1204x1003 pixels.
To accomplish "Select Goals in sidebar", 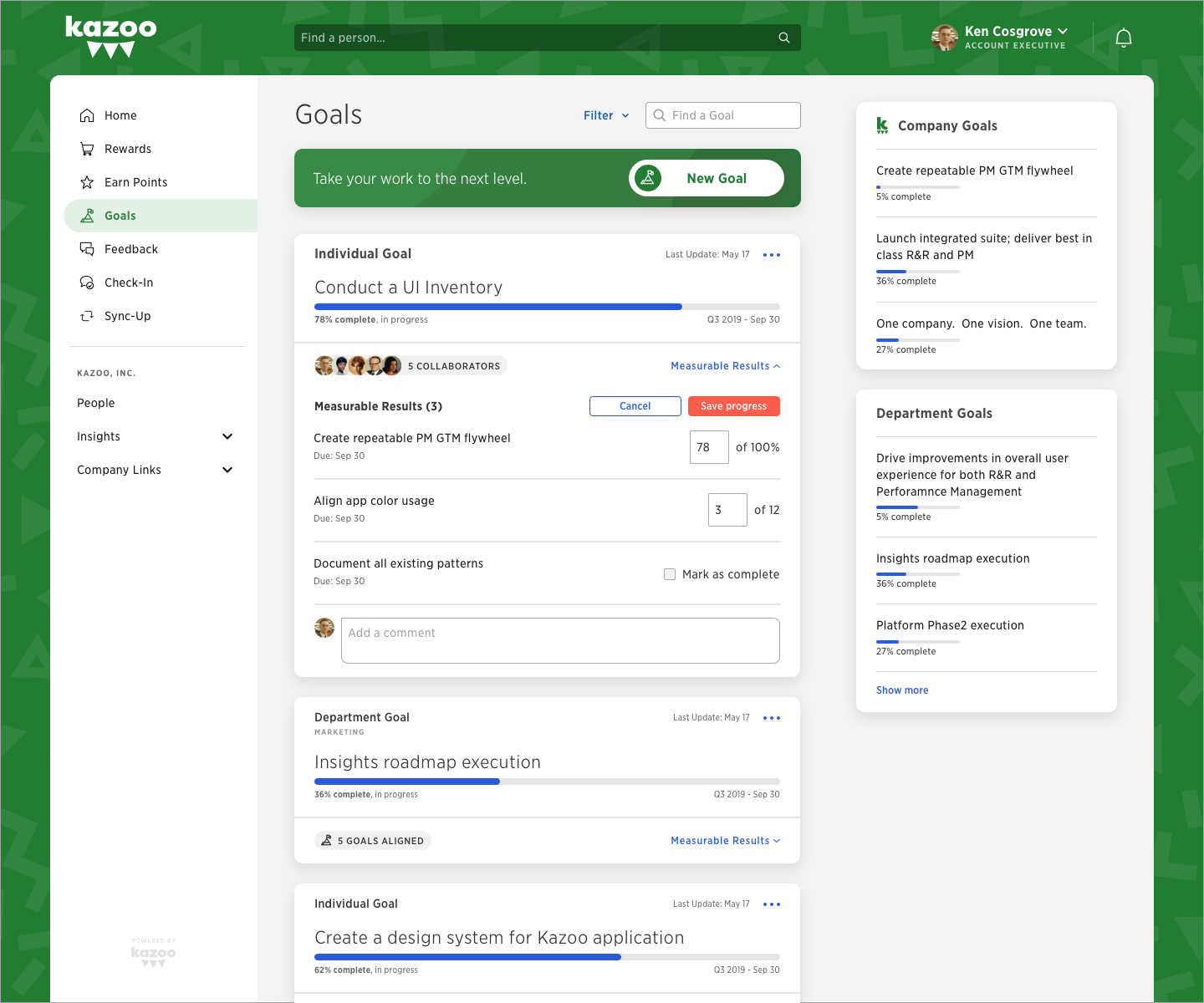I will pos(161,216).
